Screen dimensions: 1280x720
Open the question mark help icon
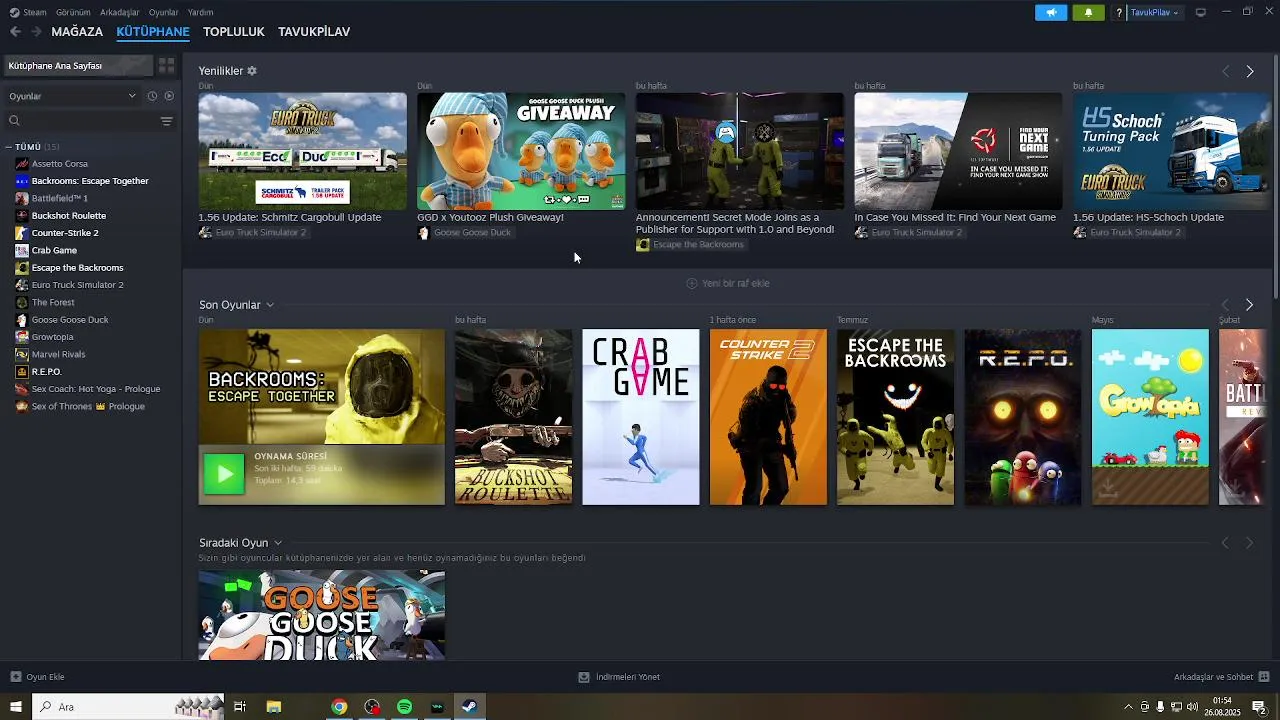1119,13
